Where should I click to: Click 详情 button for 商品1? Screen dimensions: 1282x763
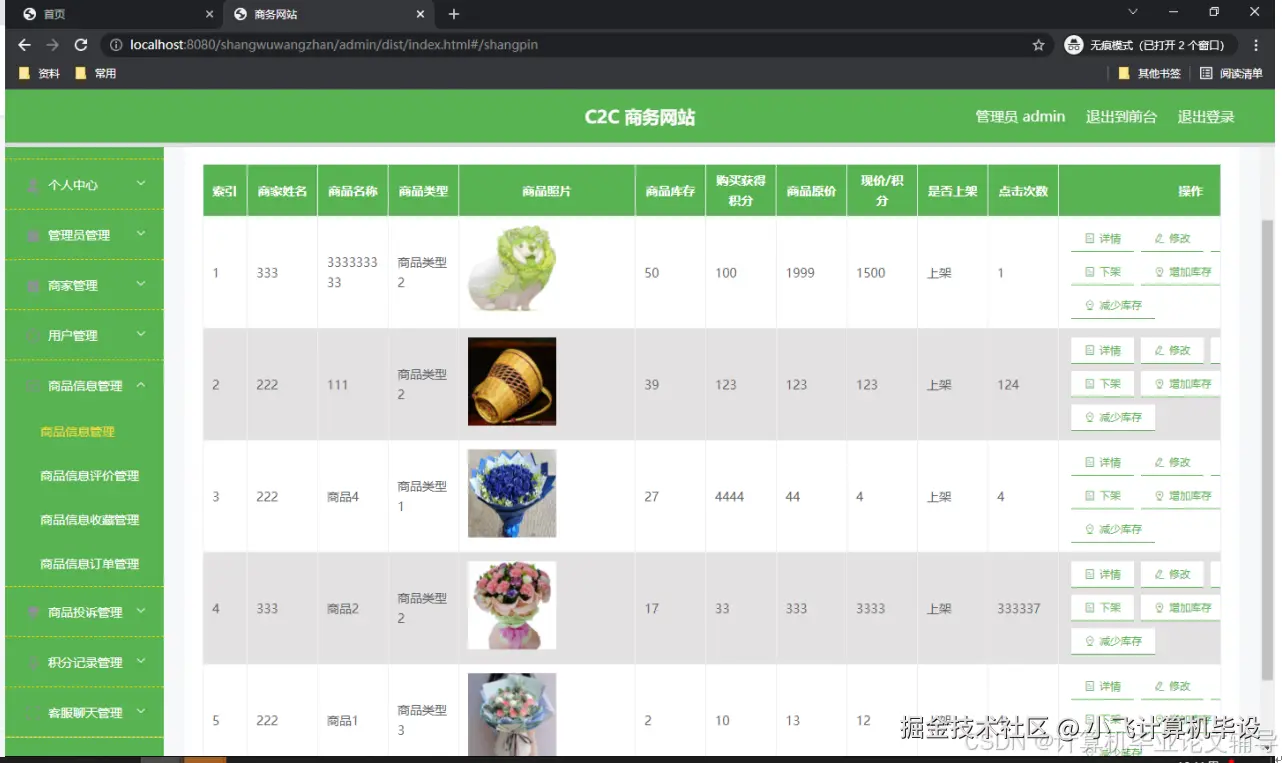point(1103,687)
